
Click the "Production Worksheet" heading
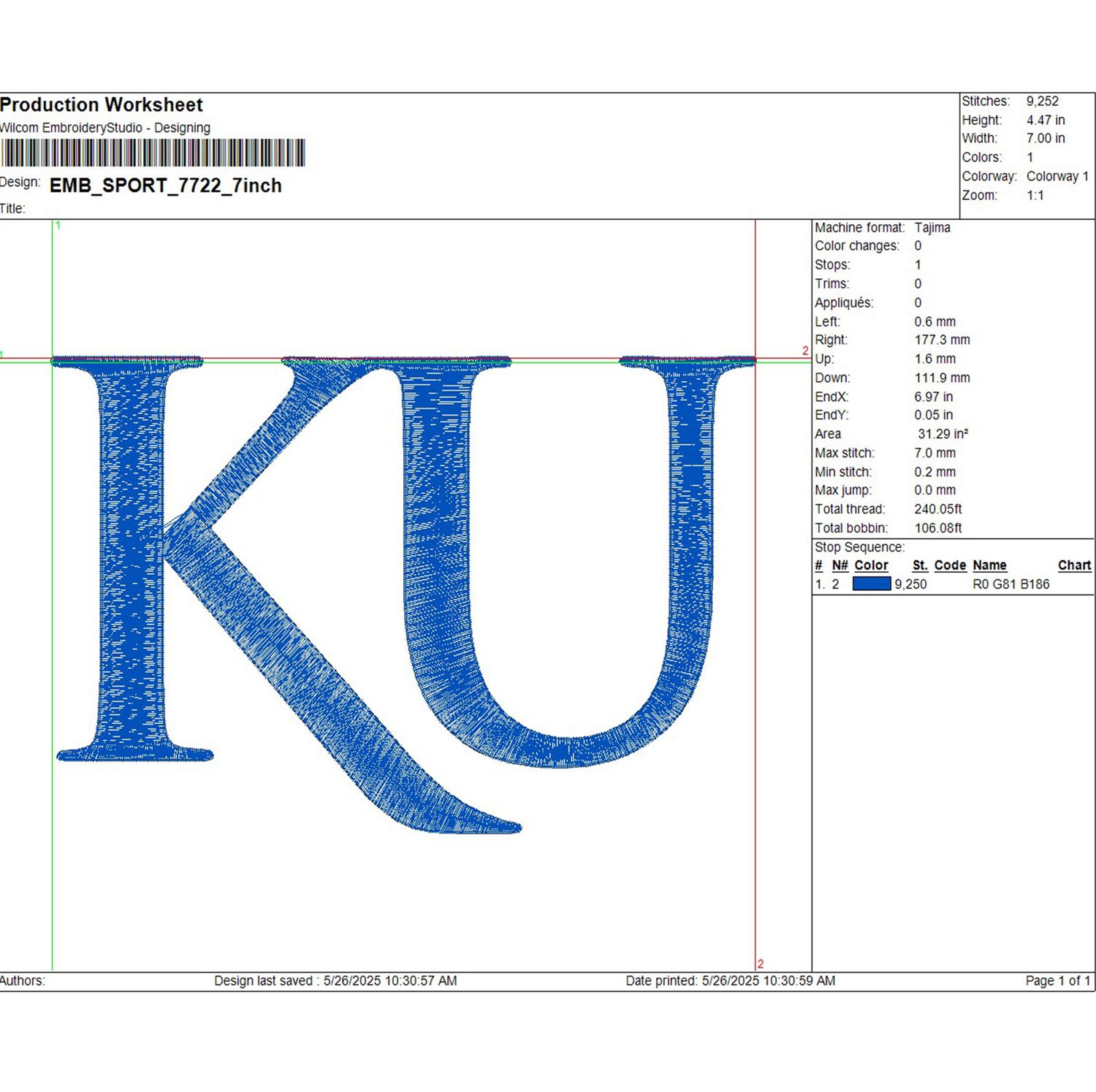click(102, 105)
